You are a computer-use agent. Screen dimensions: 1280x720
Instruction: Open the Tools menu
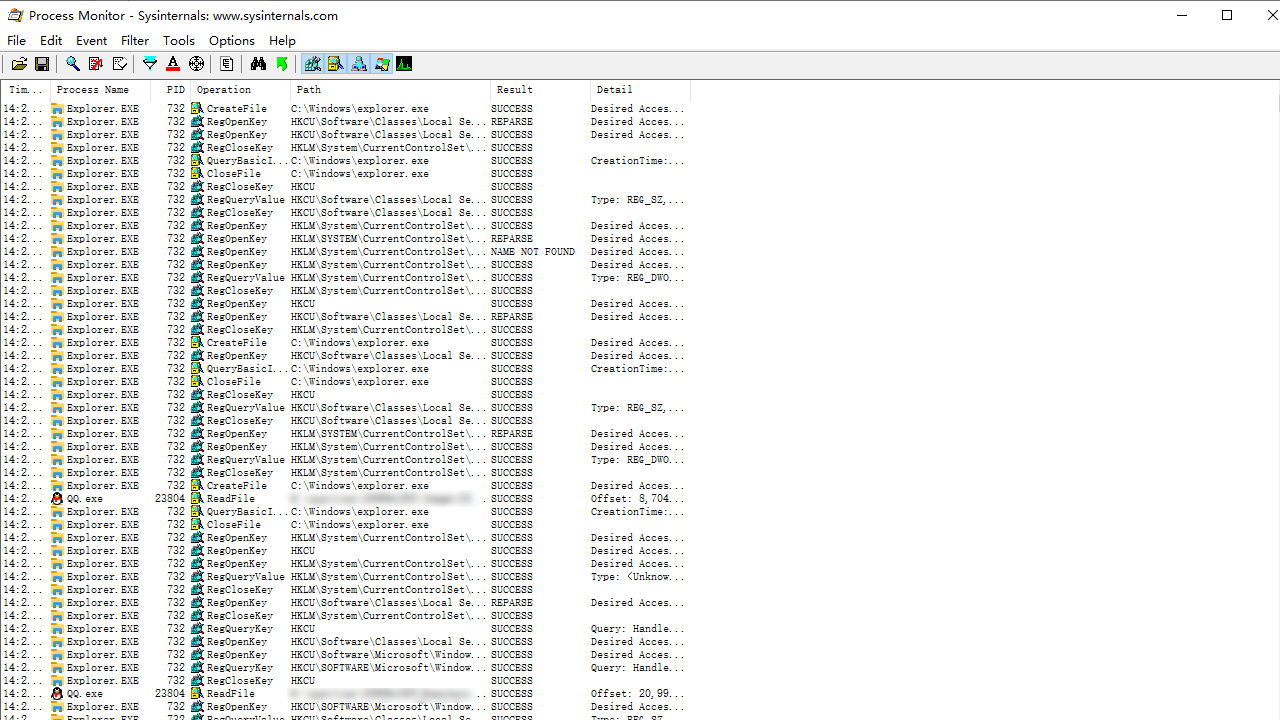[179, 41]
